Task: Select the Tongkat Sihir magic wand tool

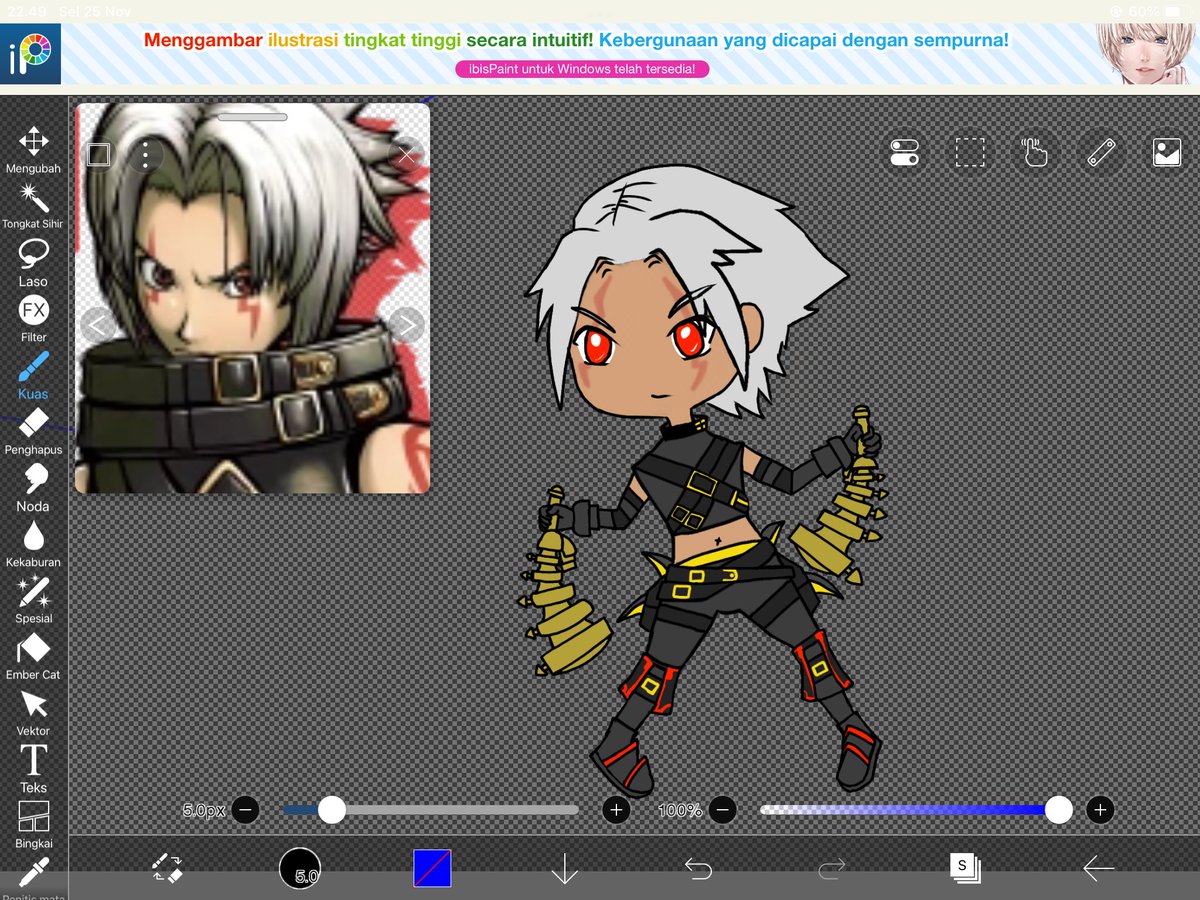Action: click(33, 206)
